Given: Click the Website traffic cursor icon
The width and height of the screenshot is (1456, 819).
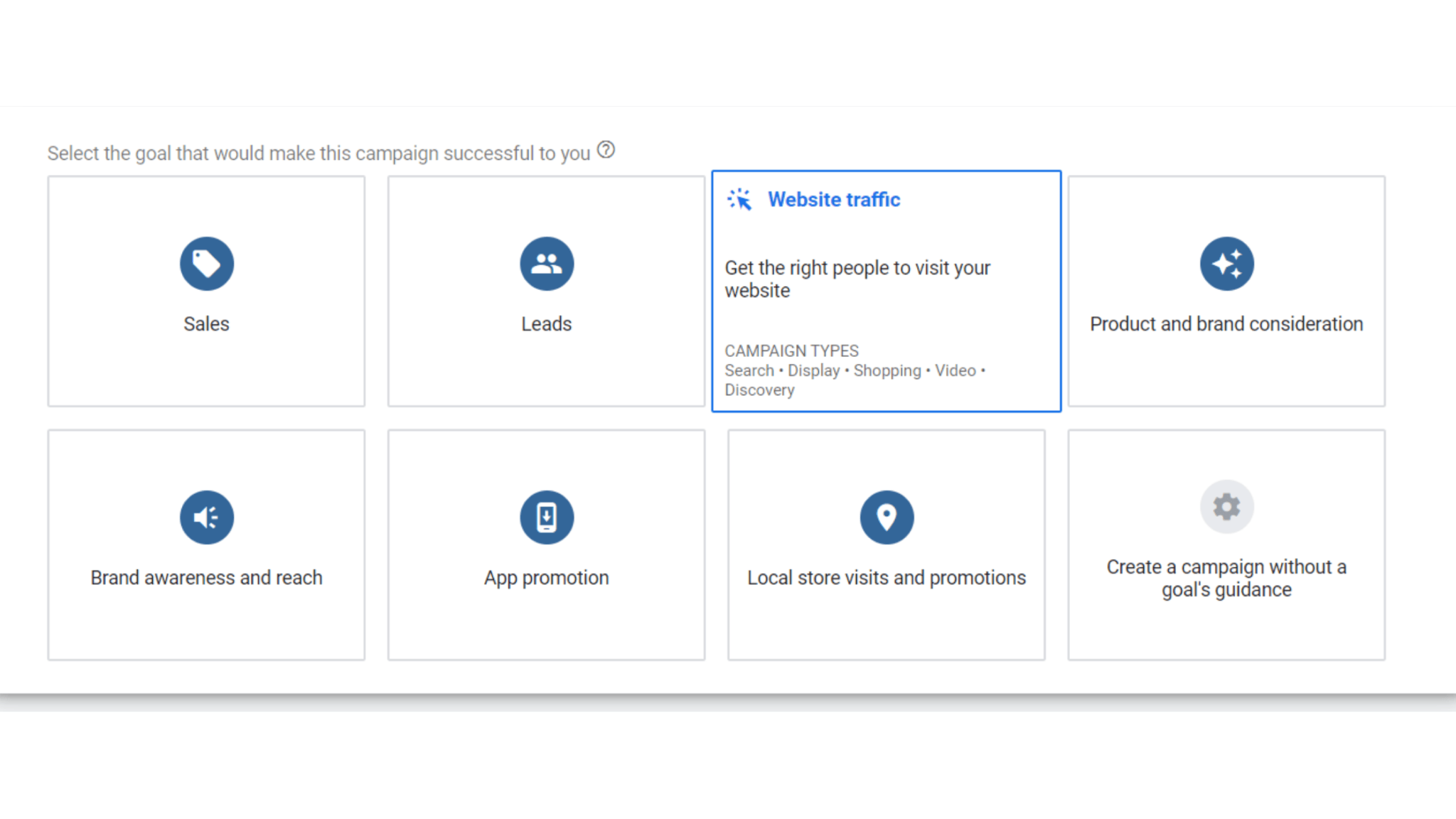Looking at the screenshot, I should [739, 200].
